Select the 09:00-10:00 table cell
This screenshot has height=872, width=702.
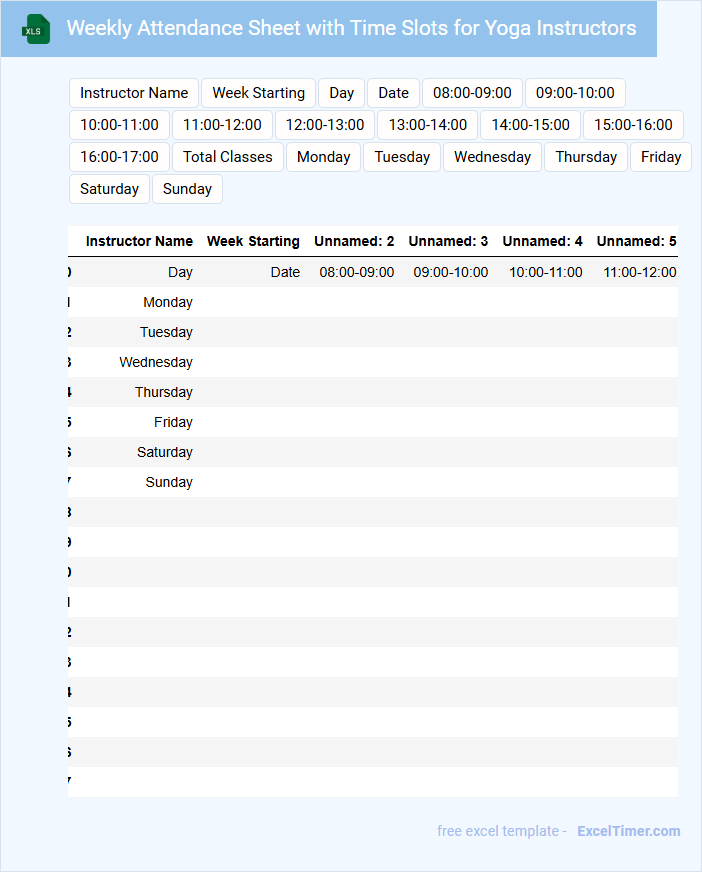click(451, 272)
